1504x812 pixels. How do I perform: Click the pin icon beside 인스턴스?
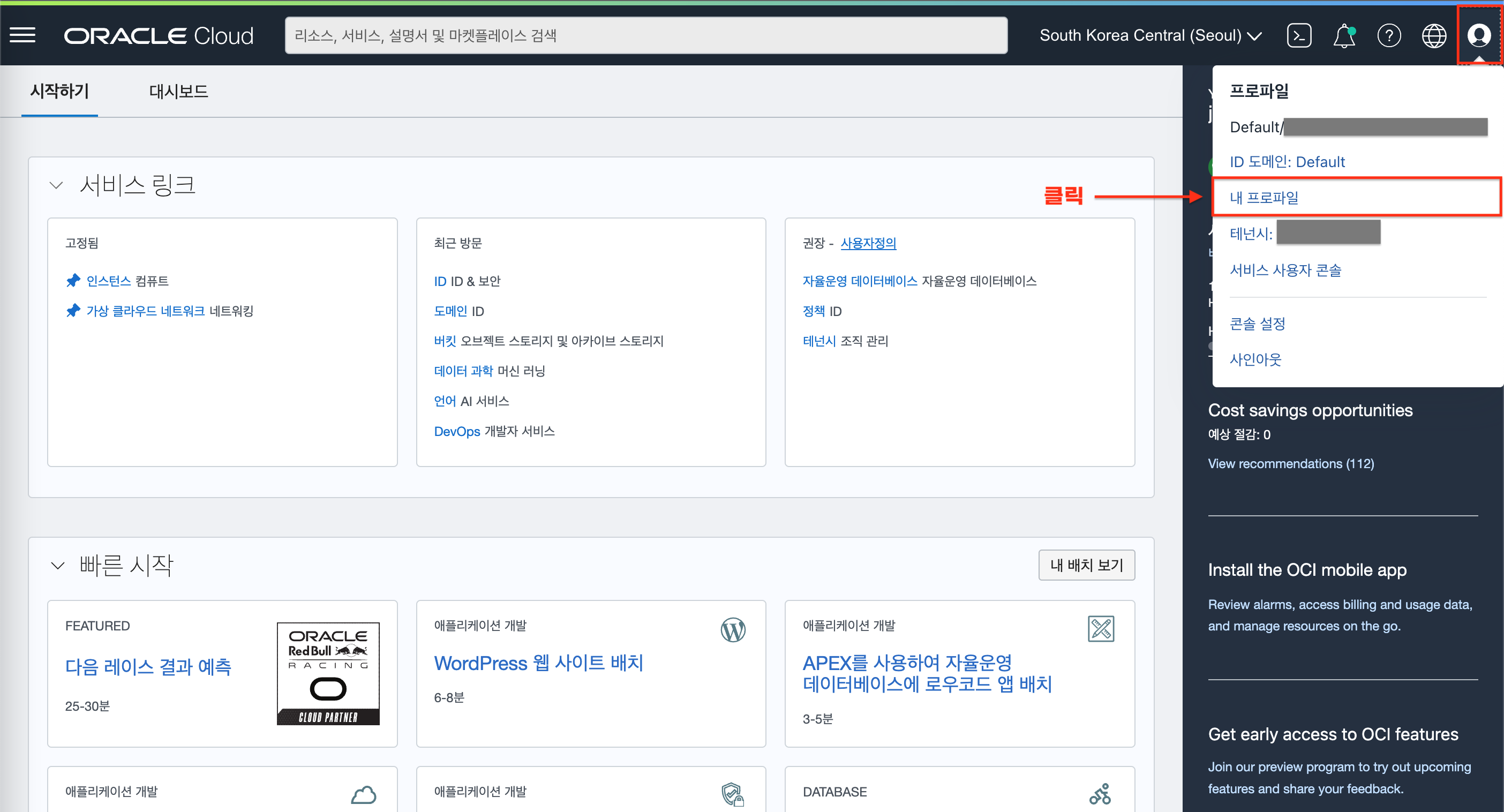point(73,281)
